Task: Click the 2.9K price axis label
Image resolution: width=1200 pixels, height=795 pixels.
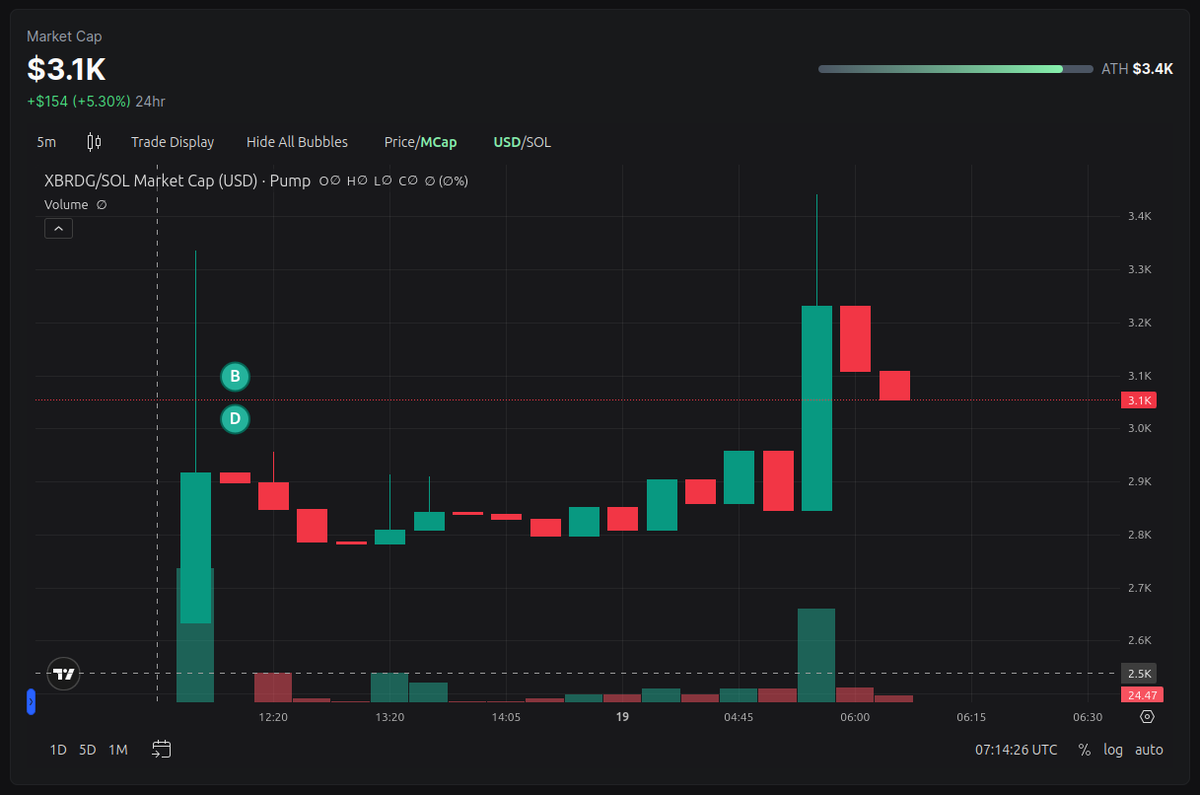Action: point(1140,482)
